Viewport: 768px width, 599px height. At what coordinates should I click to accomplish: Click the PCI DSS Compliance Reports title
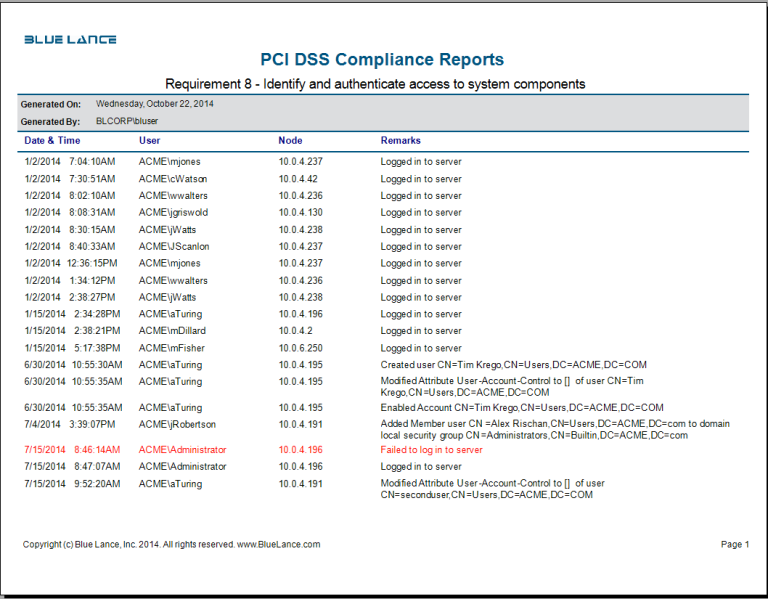pyautogui.click(x=382, y=60)
